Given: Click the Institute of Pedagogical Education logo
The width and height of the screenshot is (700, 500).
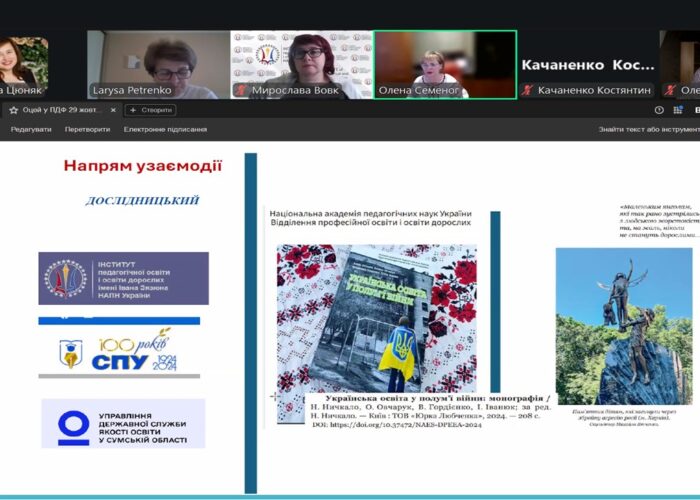Looking at the screenshot, I should 124,278.
